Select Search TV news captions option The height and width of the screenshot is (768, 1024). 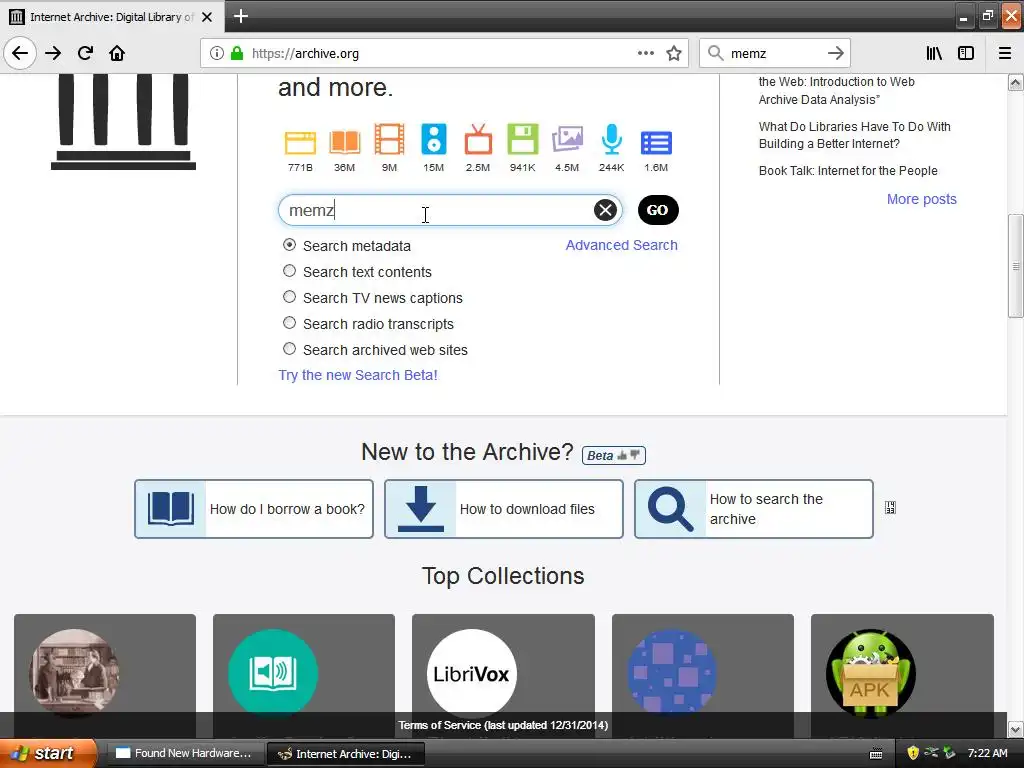click(x=289, y=297)
